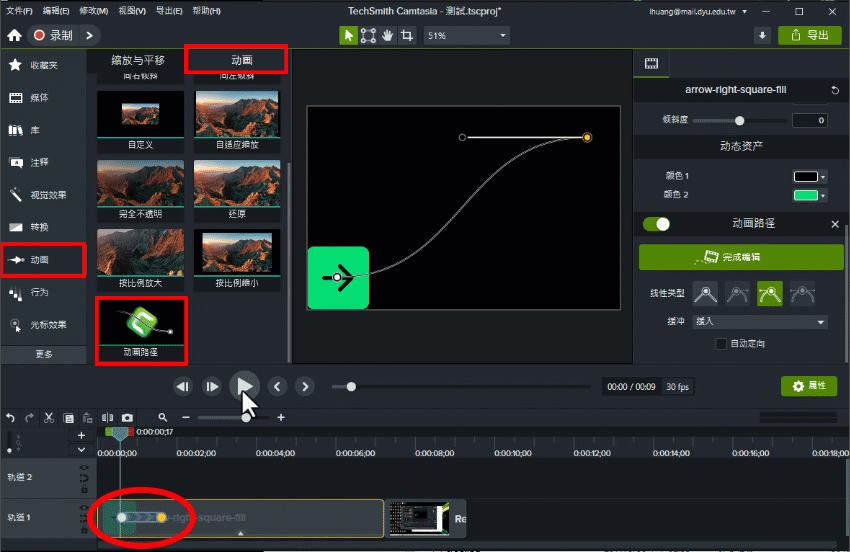Click the next frame button
Viewport: 850px width, 552px height.
[211, 387]
